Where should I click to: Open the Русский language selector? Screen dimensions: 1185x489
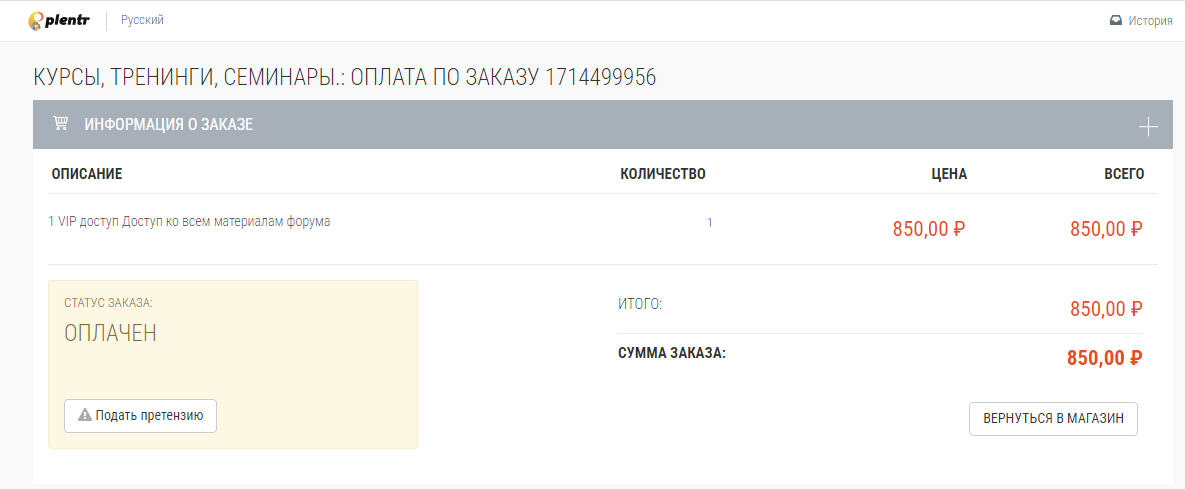pos(142,20)
